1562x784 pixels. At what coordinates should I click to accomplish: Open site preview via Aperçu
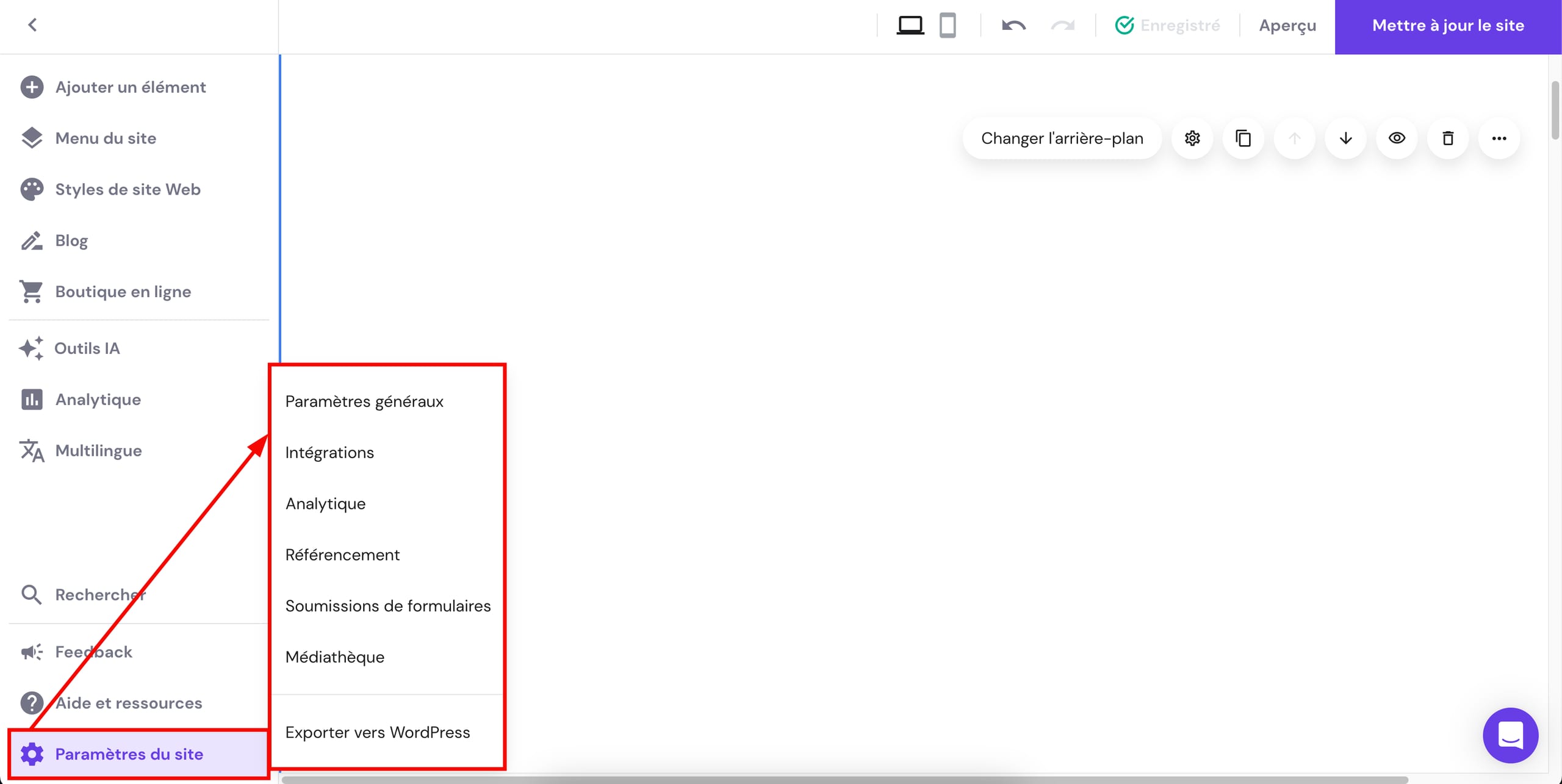pyautogui.click(x=1286, y=25)
